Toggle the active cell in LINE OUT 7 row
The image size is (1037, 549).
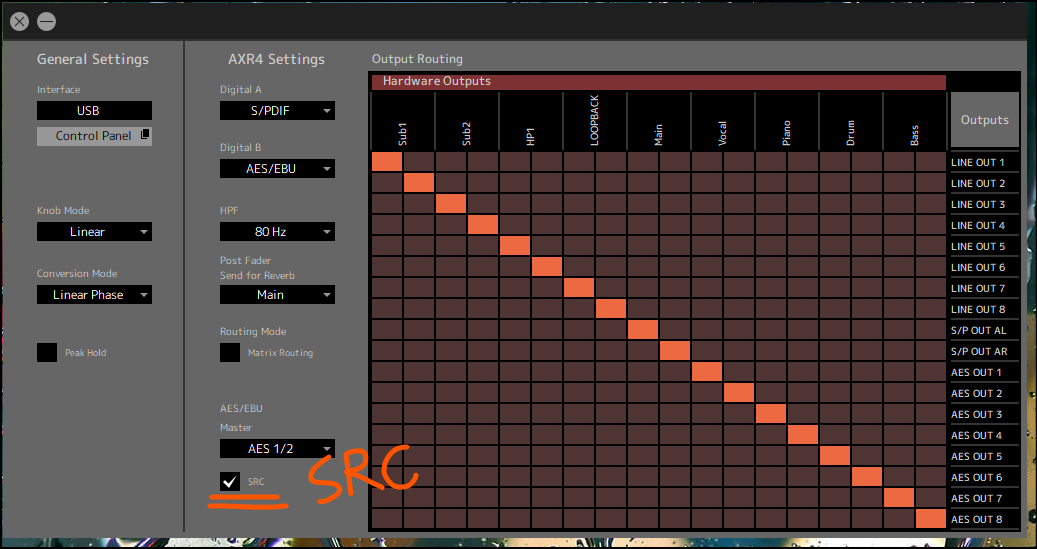(x=579, y=288)
